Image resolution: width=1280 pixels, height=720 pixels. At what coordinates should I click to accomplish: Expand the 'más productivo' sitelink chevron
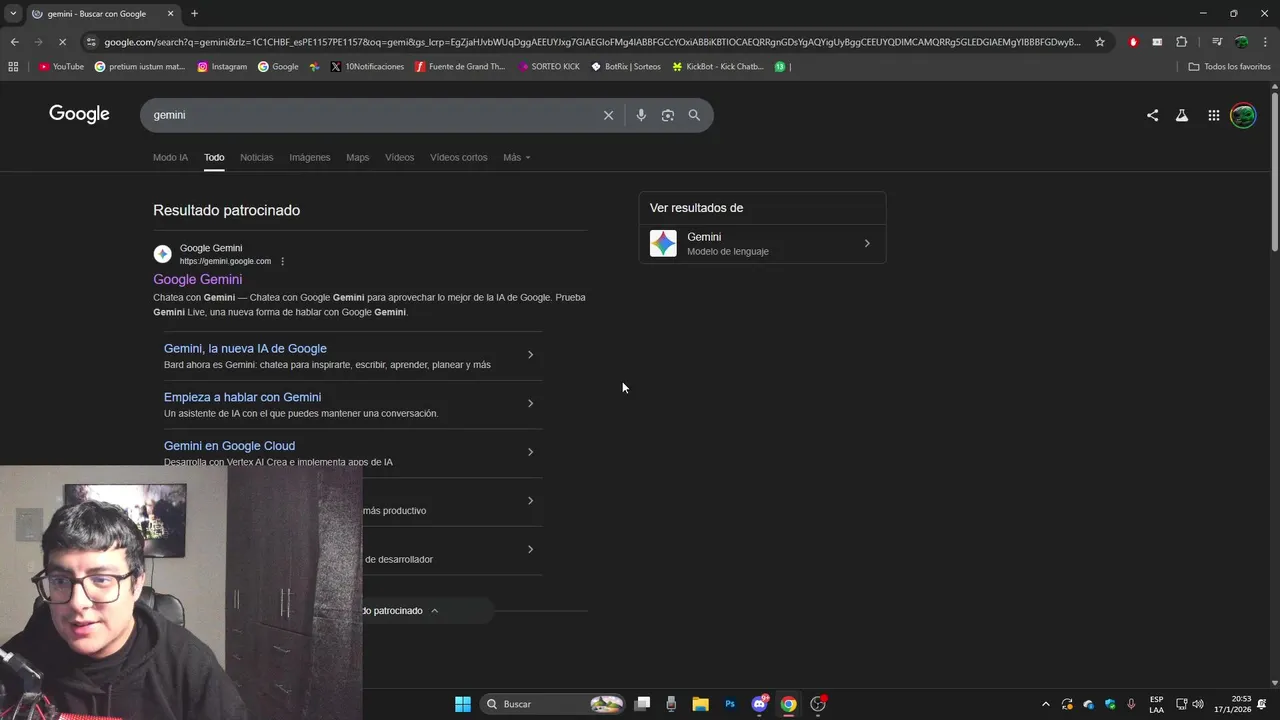click(x=530, y=501)
